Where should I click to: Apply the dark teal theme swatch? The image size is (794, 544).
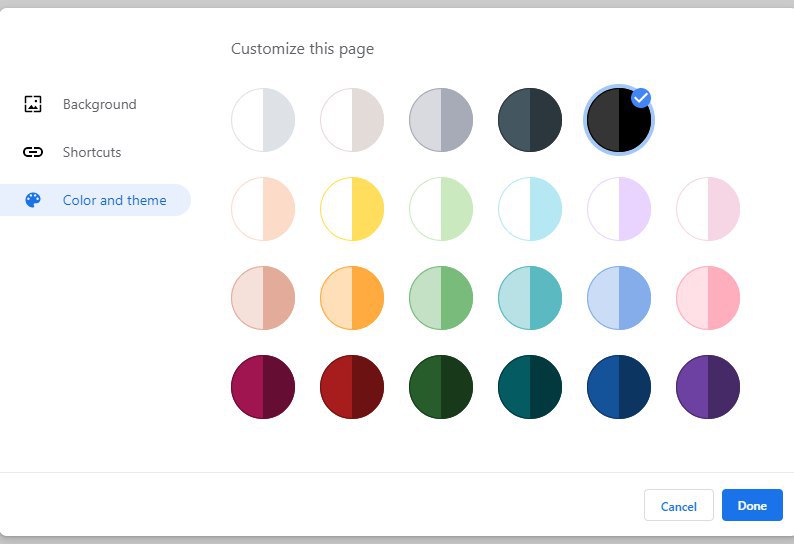(x=530, y=387)
